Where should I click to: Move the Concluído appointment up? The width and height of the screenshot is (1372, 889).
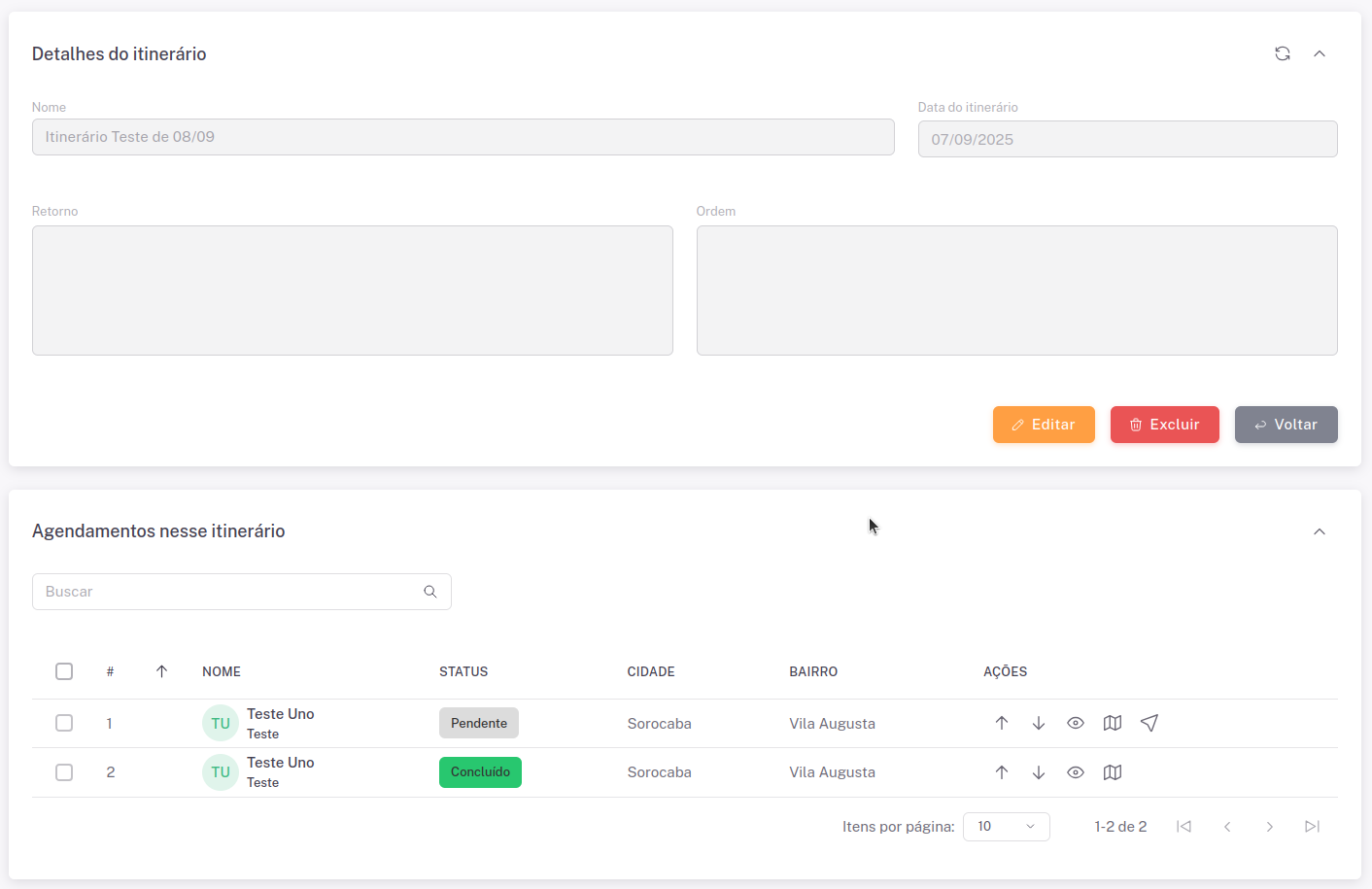(1002, 772)
